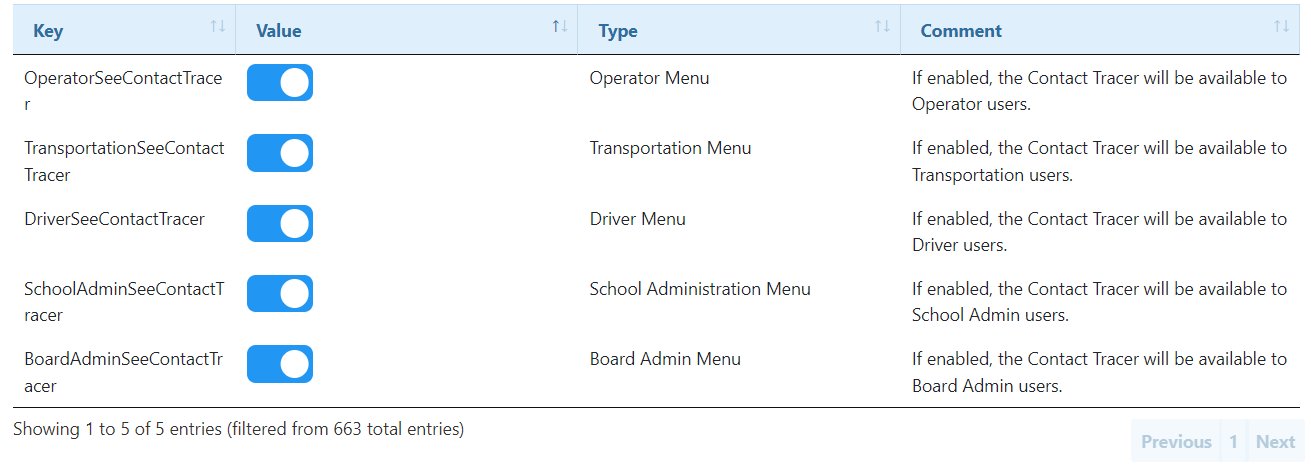Toggle the DriverSeeContactTracer switch
The height and width of the screenshot is (468, 1311).
tap(280, 223)
